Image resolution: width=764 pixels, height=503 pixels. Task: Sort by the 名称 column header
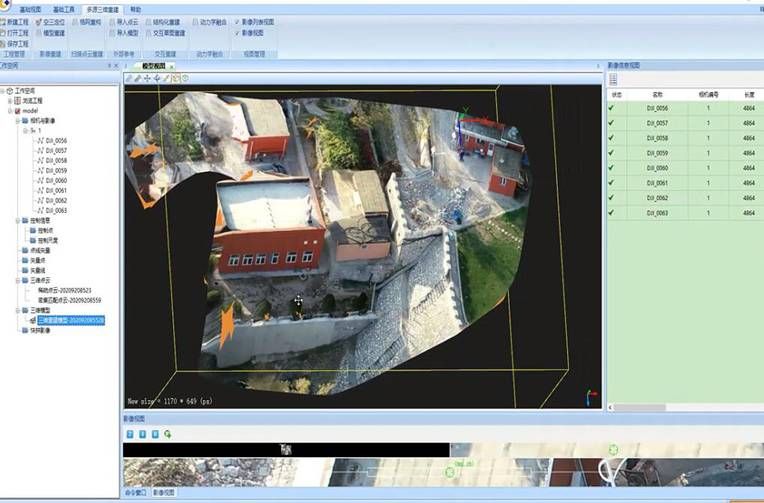658,95
